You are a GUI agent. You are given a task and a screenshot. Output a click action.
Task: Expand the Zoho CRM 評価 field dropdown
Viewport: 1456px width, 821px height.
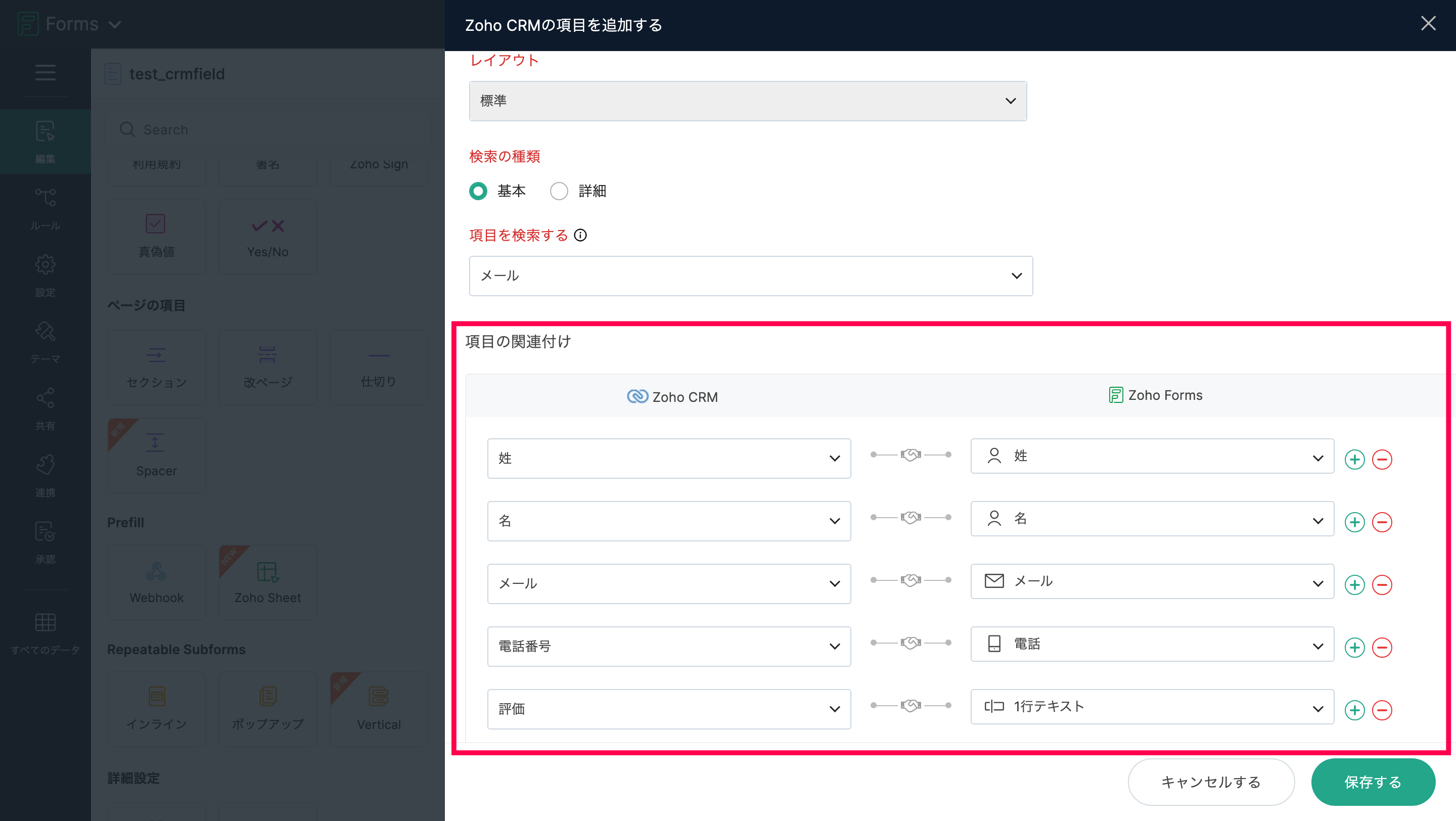tap(669, 709)
